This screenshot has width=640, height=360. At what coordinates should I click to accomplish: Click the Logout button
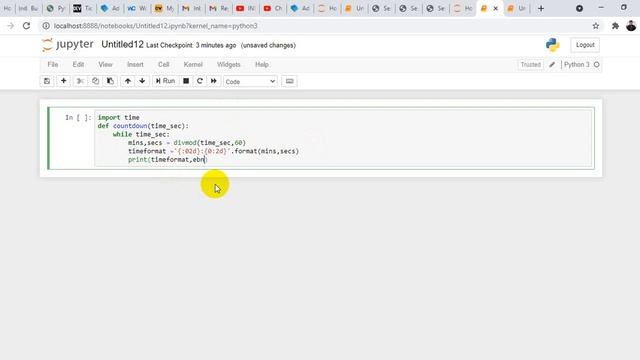click(x=585, y=45)
